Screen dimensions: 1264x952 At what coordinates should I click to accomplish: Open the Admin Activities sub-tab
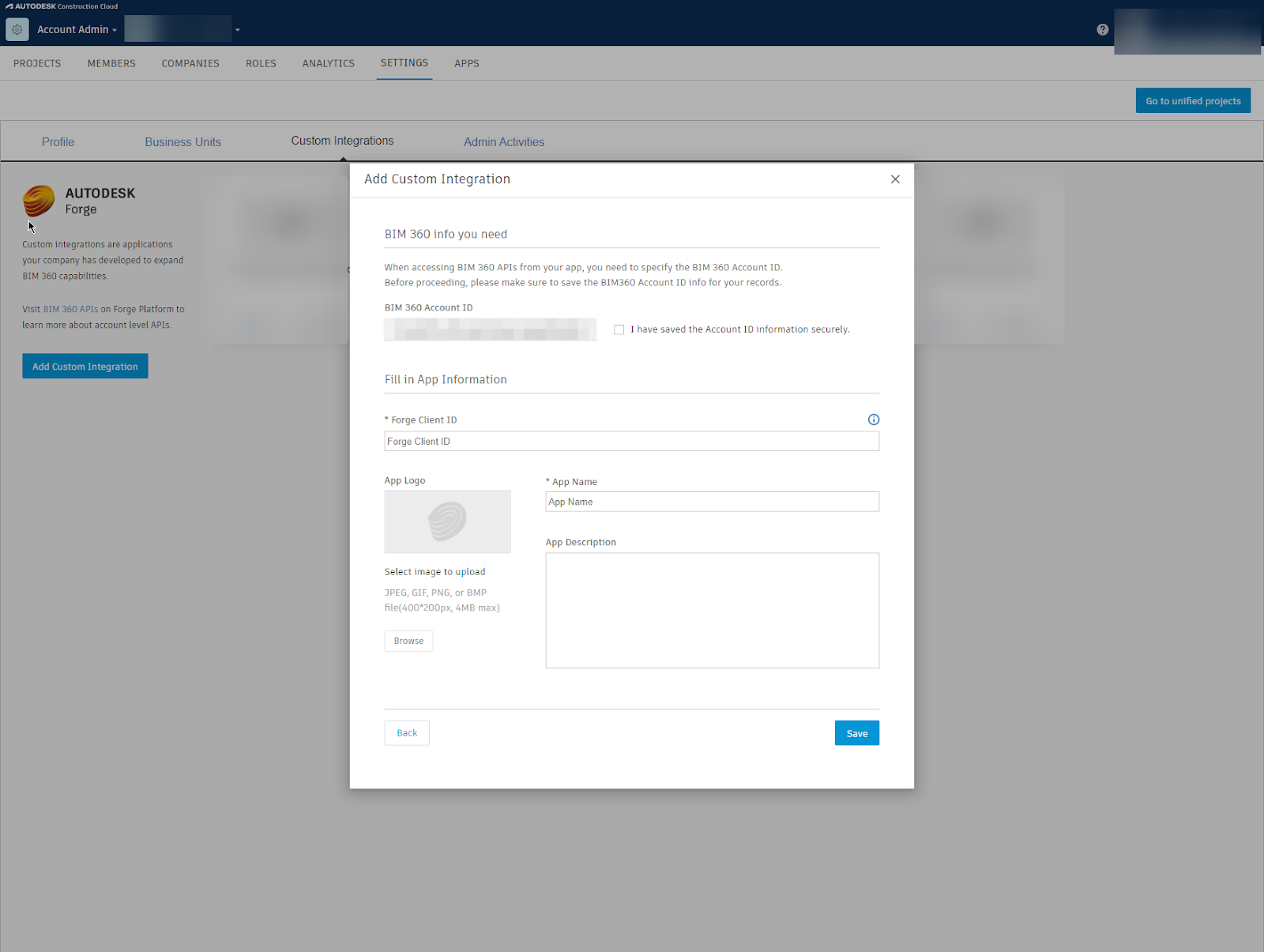[x=504, y=142]
